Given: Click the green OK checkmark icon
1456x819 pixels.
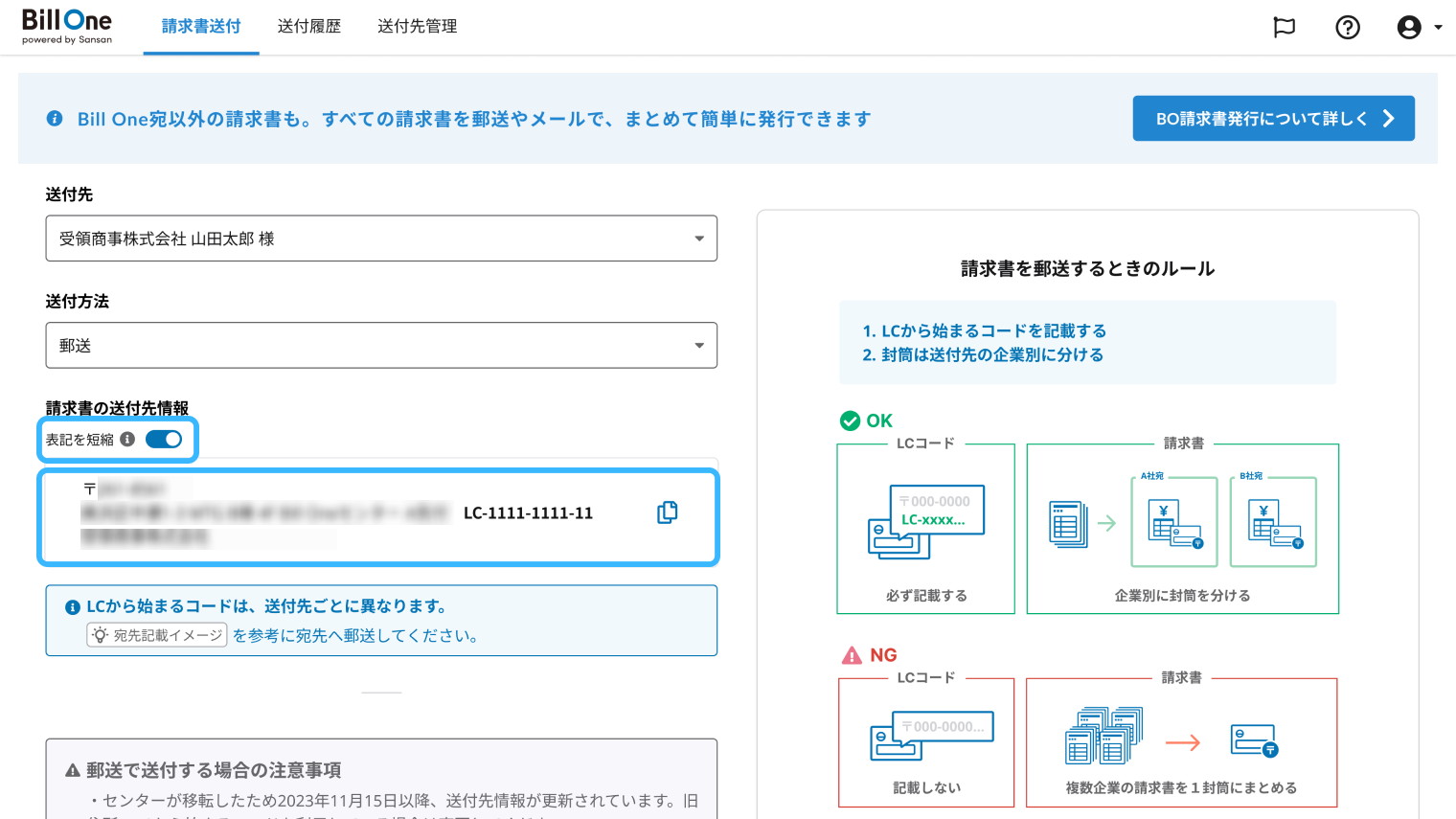Looking at the screenshot, I should (x=850, y=421).
